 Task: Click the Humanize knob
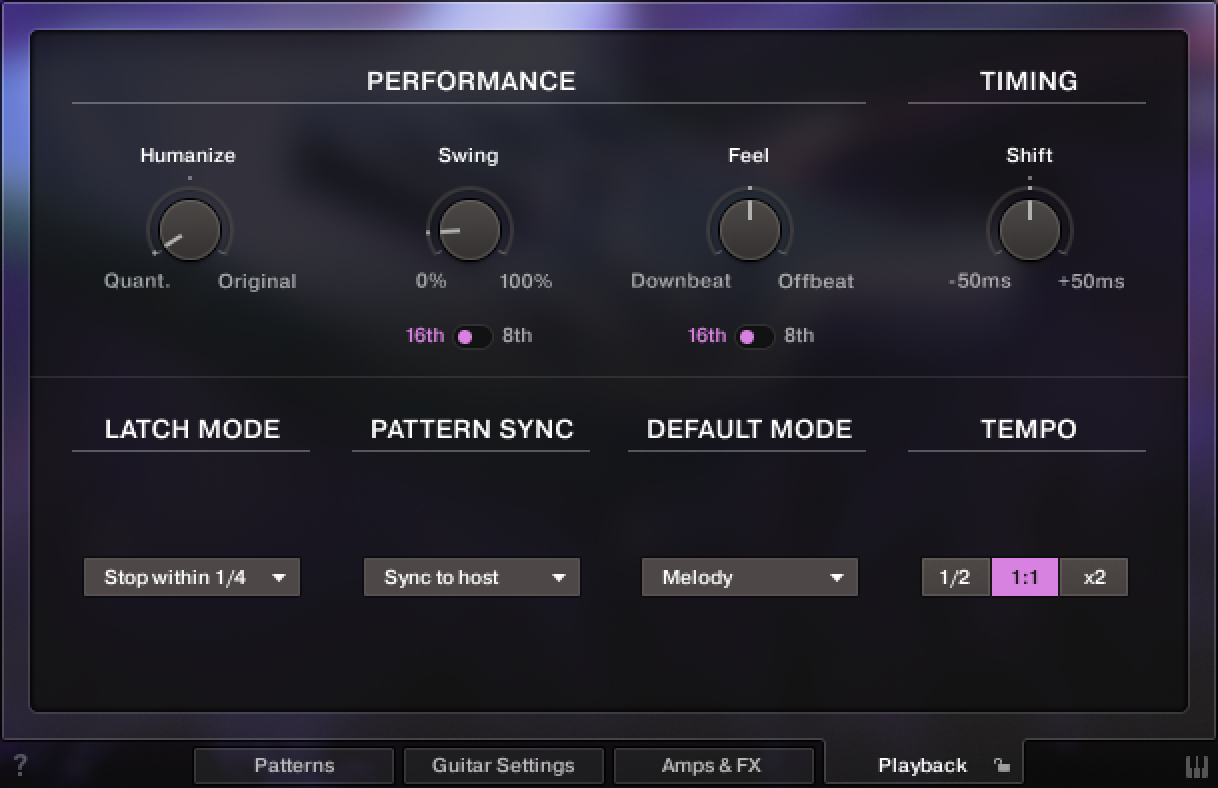[x=190, y=229]
